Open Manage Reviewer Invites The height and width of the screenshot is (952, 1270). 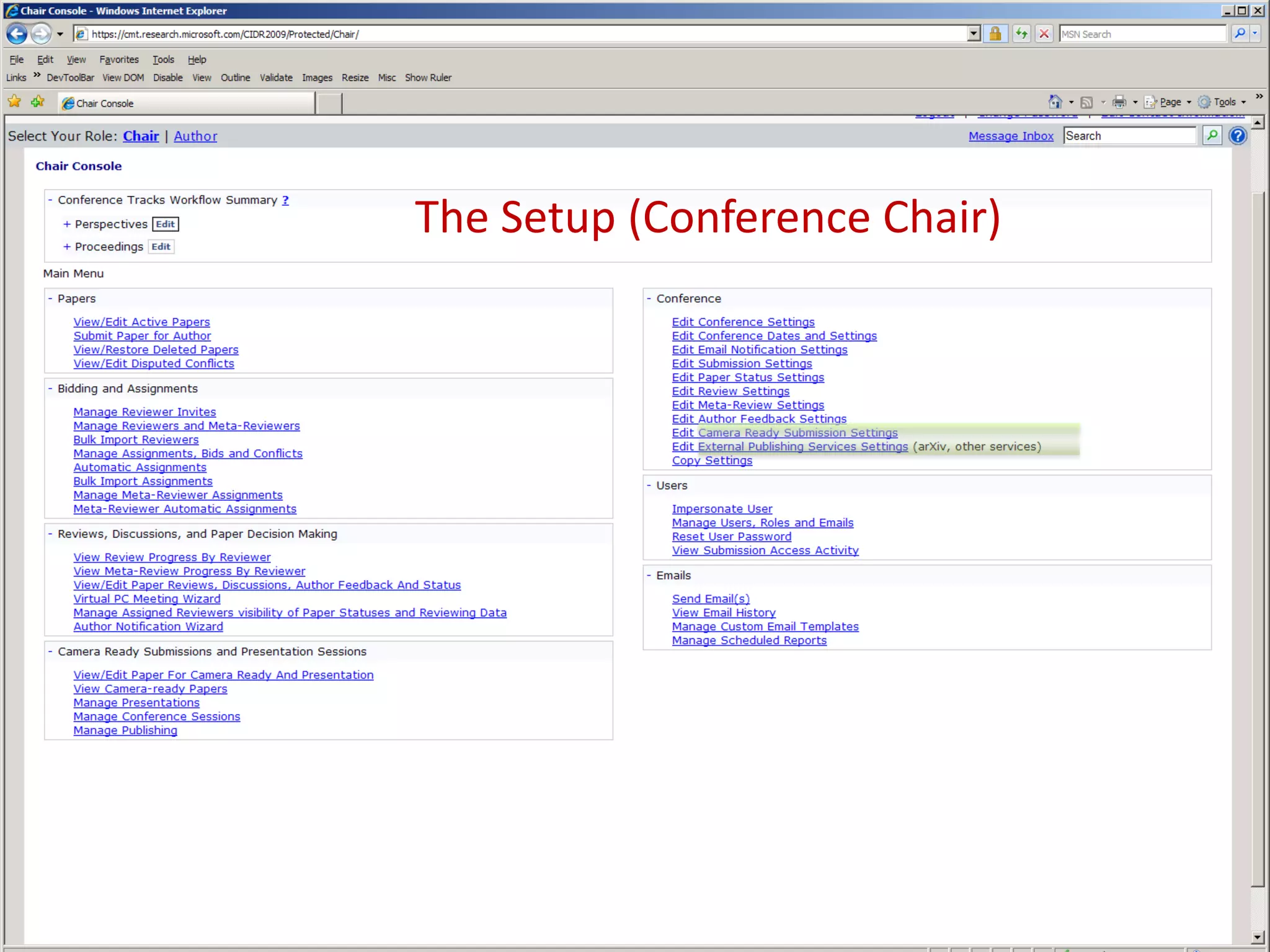point(144,412)
